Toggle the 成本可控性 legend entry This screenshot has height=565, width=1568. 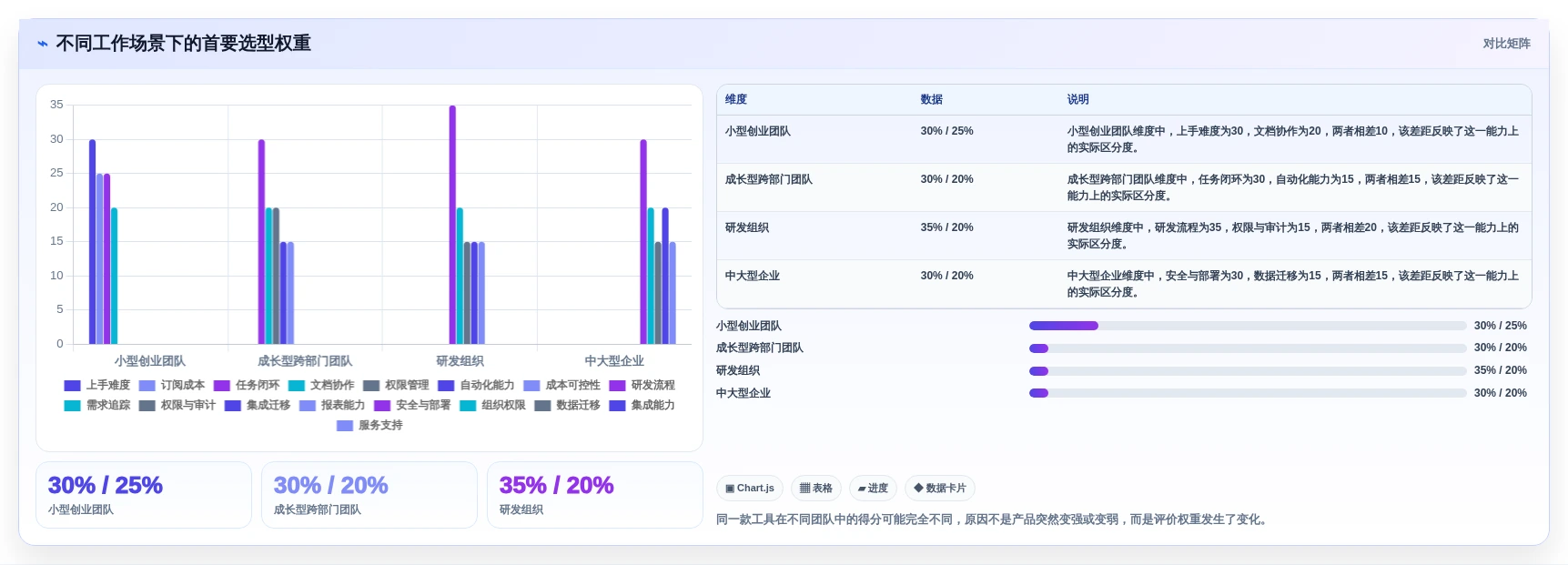click(x=561, y=386)
